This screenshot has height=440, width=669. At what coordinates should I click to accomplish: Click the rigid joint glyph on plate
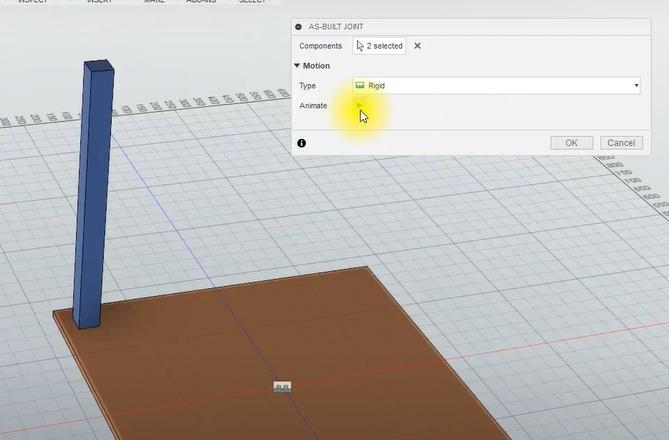282,387
